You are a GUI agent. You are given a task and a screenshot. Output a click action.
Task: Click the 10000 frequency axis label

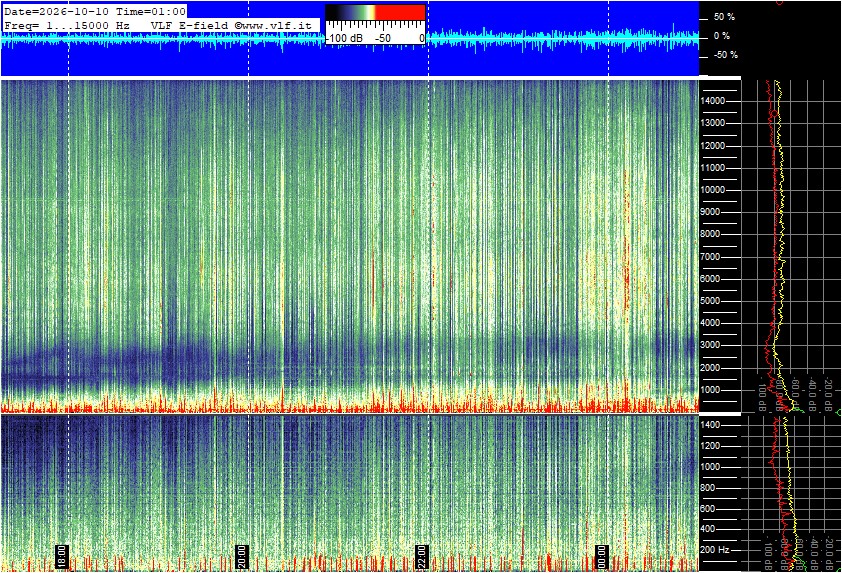click(x=713, y=190)
